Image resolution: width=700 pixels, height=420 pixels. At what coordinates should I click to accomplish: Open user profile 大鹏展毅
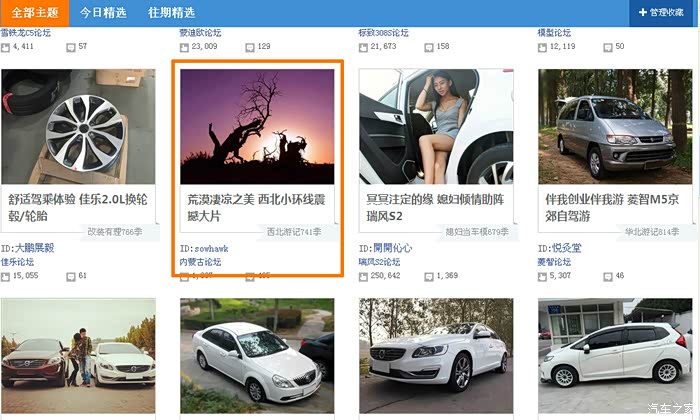pyautogui.click(x=34, y=248)
